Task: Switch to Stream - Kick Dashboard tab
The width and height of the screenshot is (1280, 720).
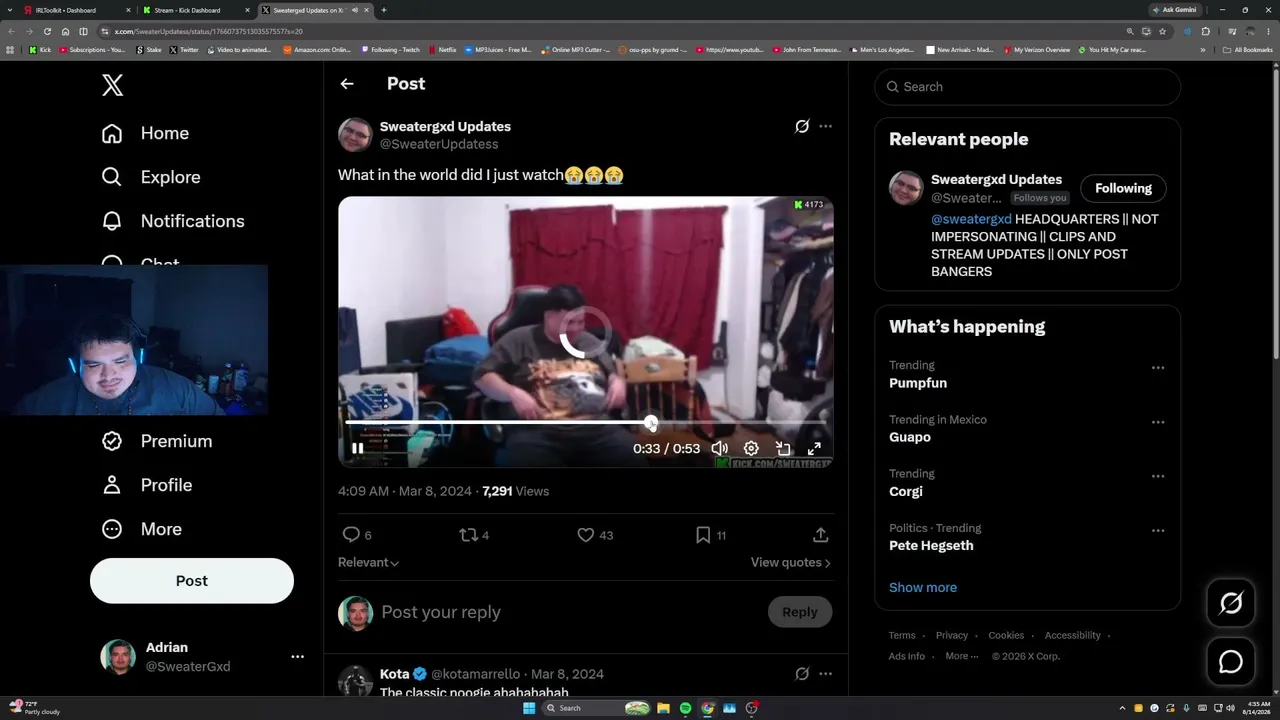Action: (195, 10)
